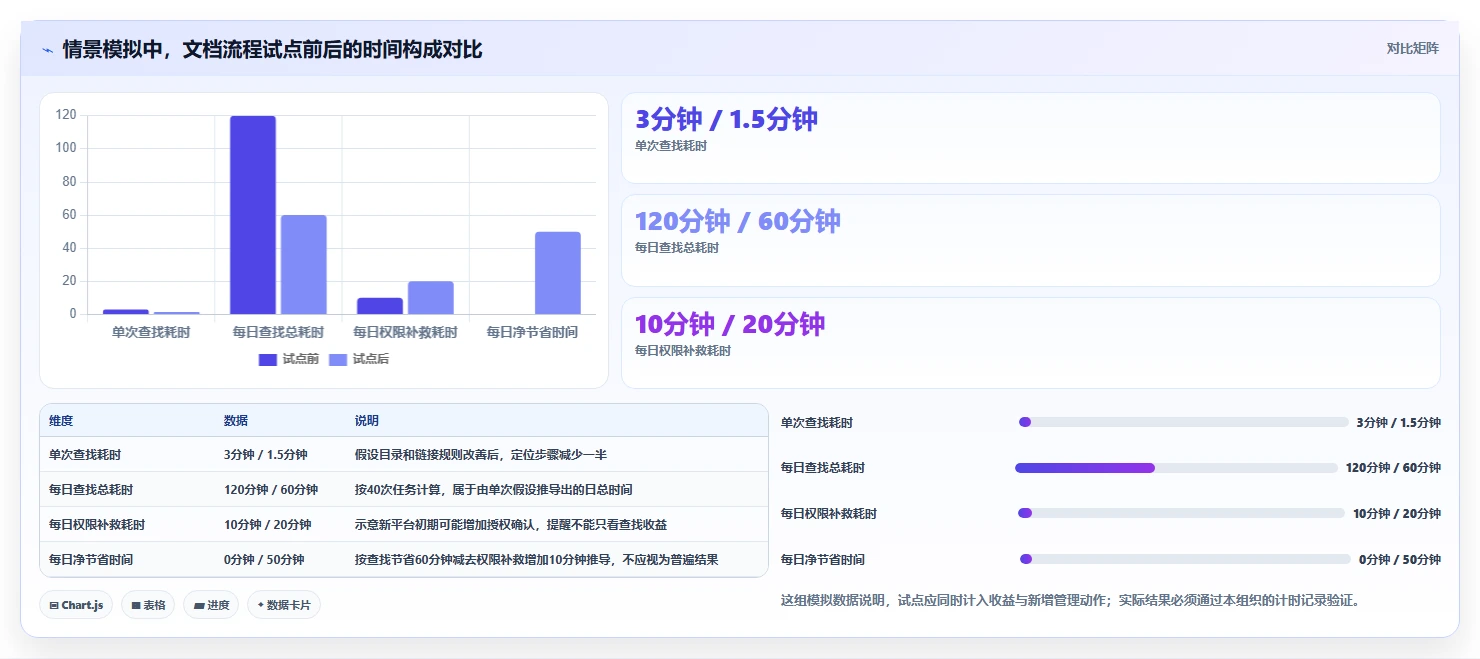Click the chart axis label 每日查找总耗时

tap(278, 332)
